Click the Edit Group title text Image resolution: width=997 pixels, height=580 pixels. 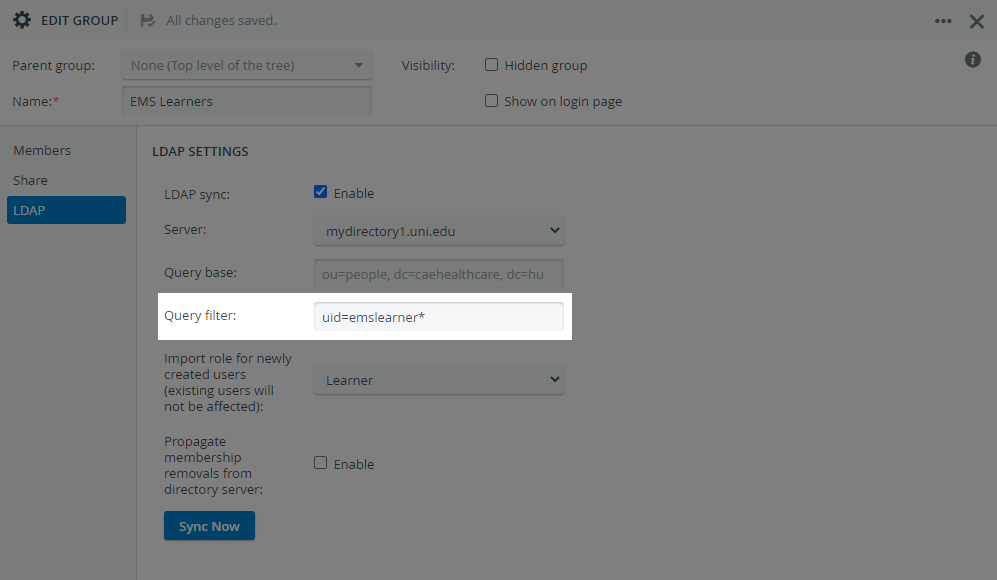click(x=79, y=20)
